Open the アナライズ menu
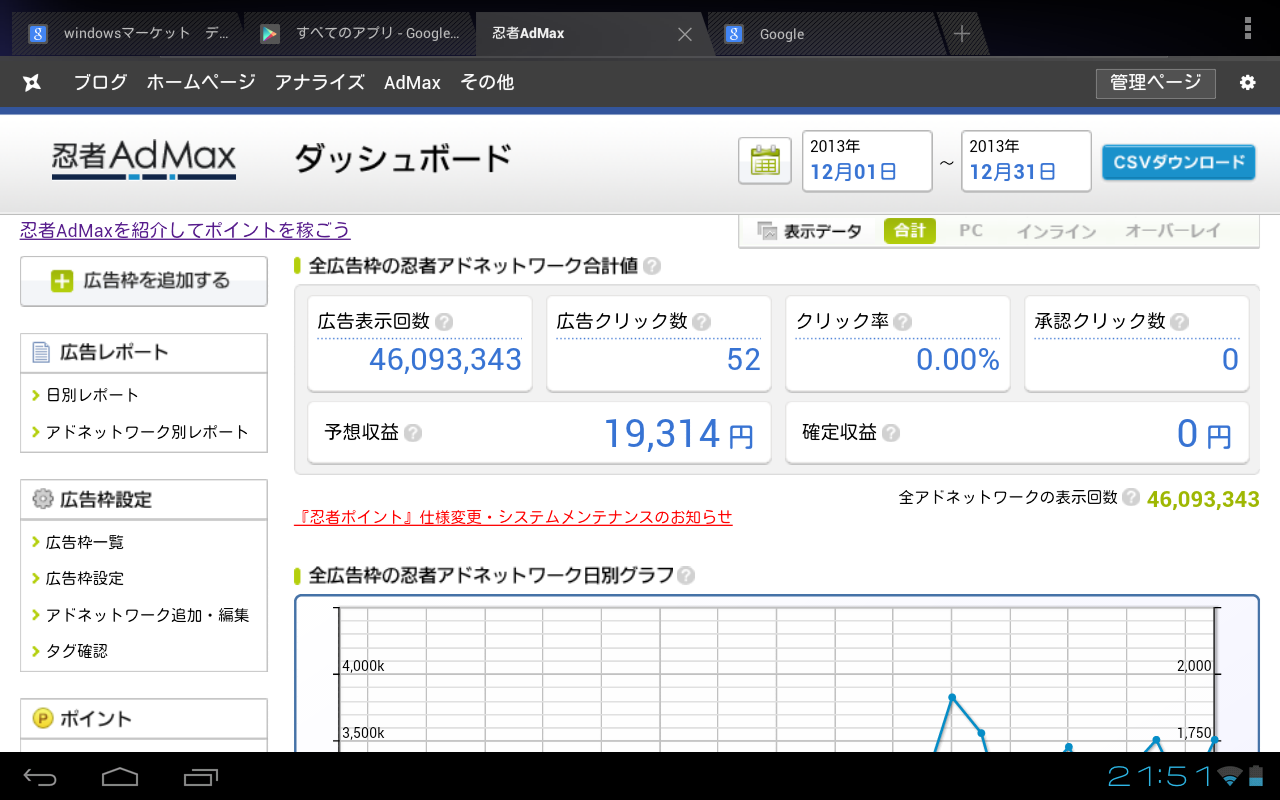The height and width of the screenshot is (800, 1280). (320, 83)
